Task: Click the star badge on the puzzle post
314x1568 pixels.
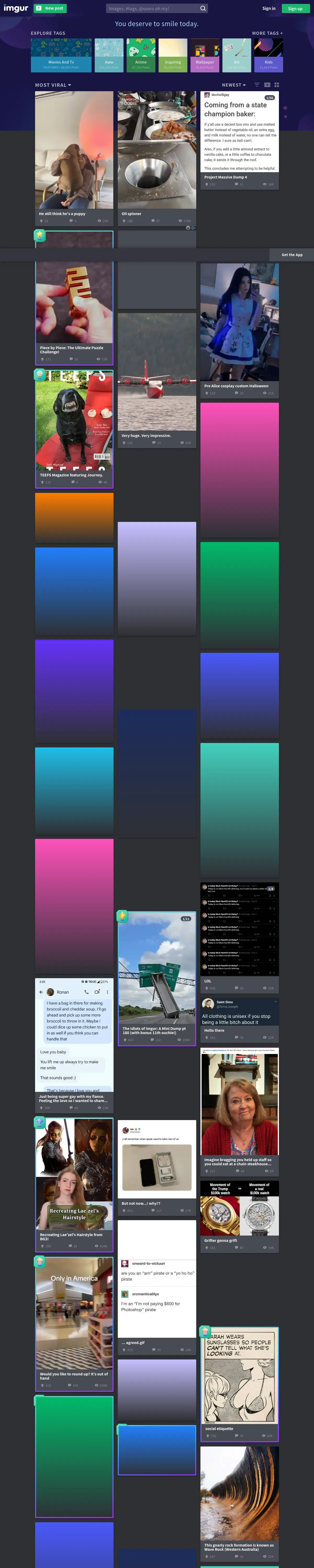Action: click(40, 235)
